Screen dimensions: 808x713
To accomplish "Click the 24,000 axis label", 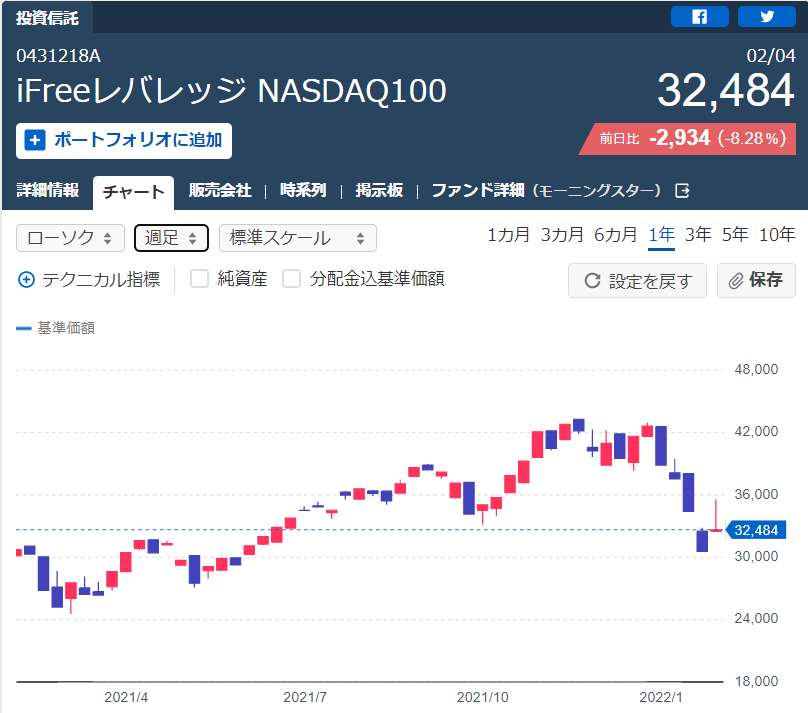I will click(x=756, y=618).
